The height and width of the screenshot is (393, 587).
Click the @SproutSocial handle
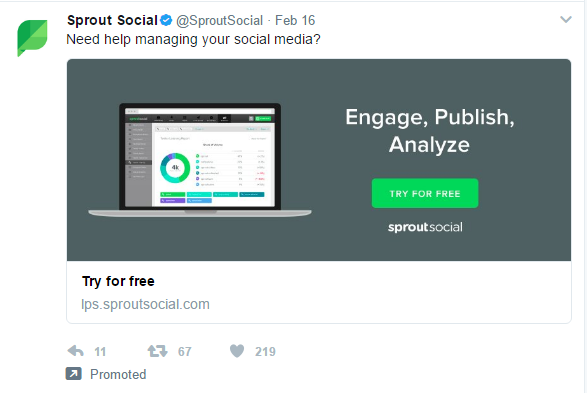(x=219, y=21)
